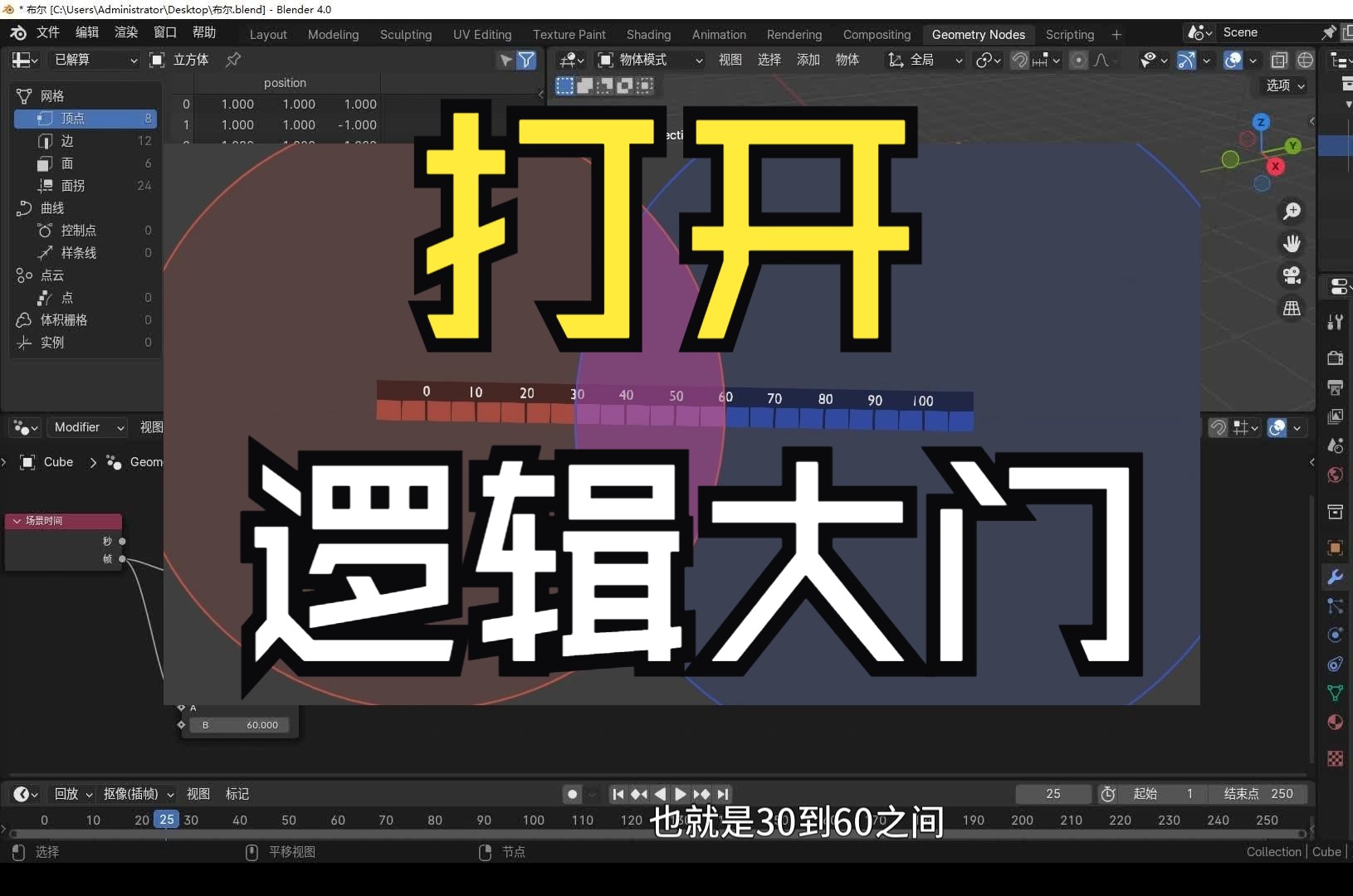Open the Render properties tab
The image size is (1353, 896).
pos(1335,358)
